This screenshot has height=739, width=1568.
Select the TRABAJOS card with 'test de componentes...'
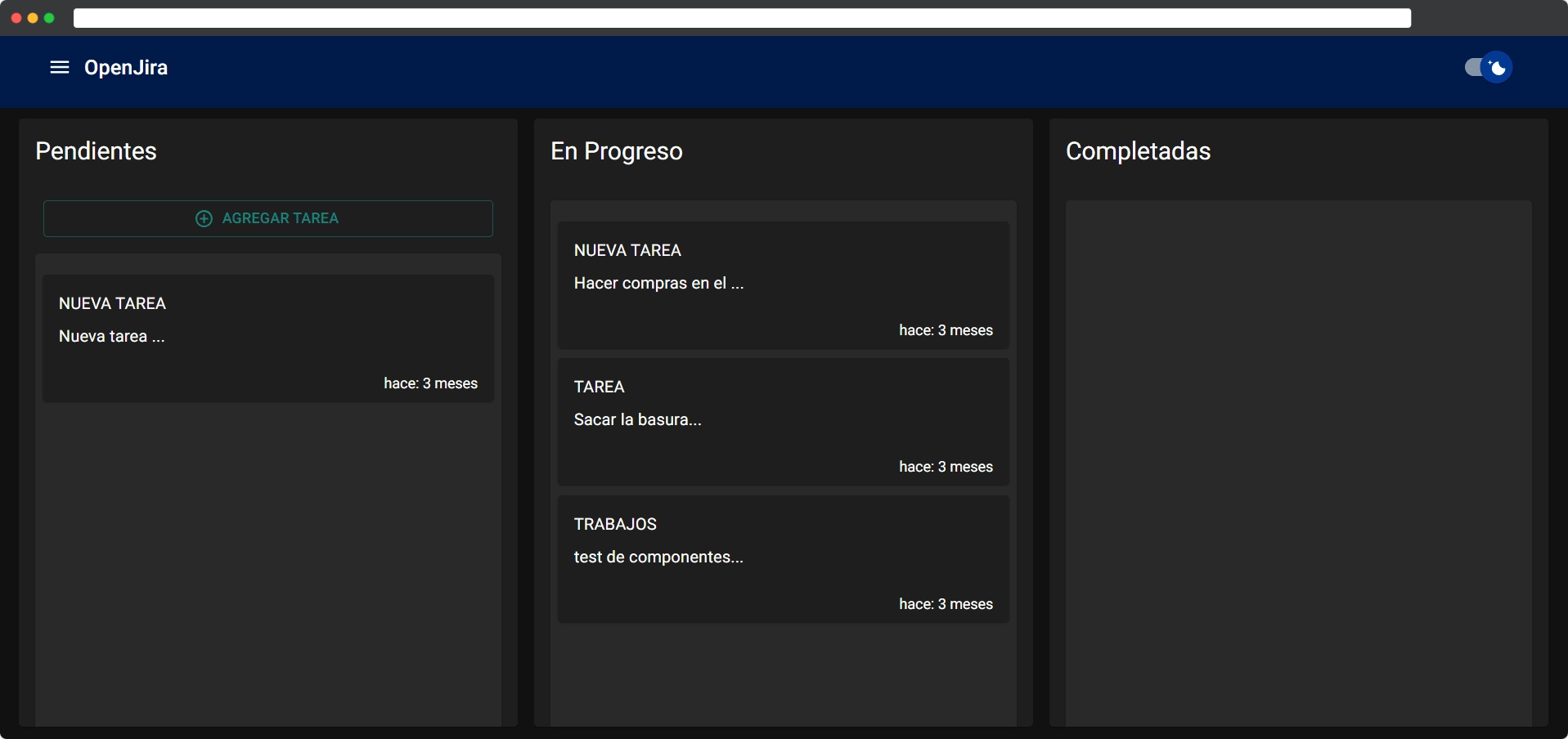782,558
